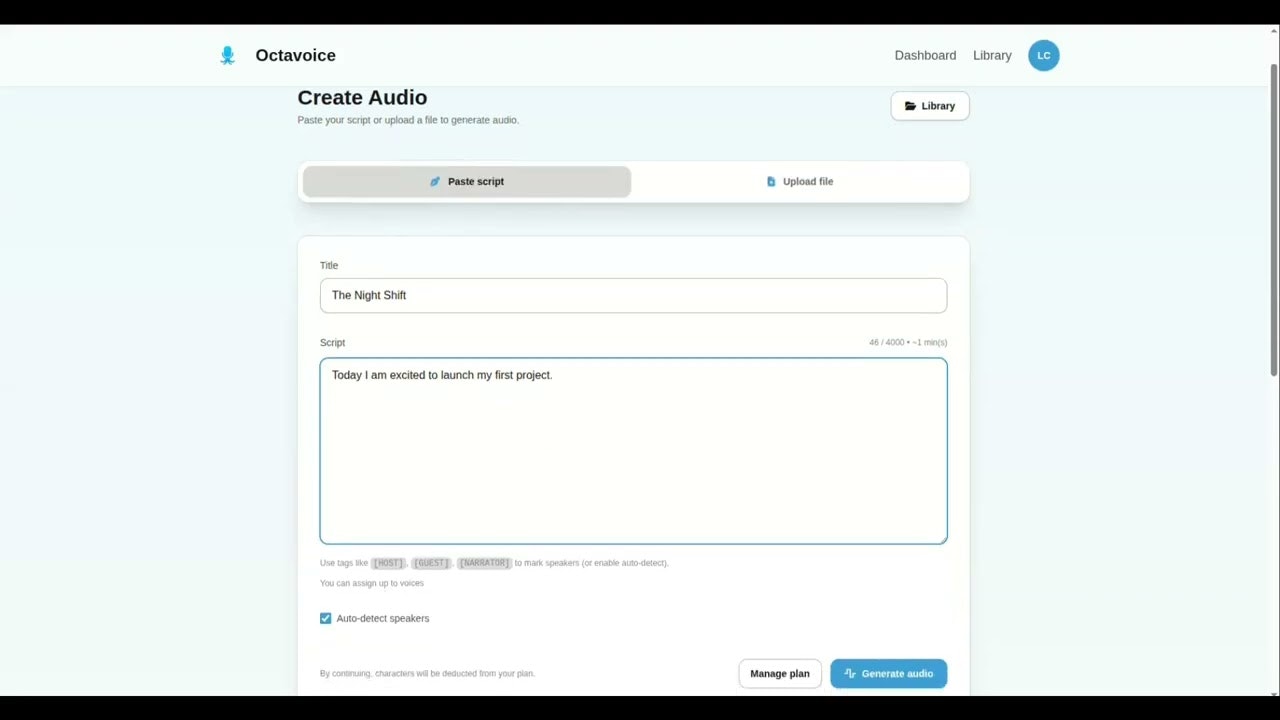Toggle the Auto-detect speakers checkbox
1280x720 pixels.
[x=325, y=618]
